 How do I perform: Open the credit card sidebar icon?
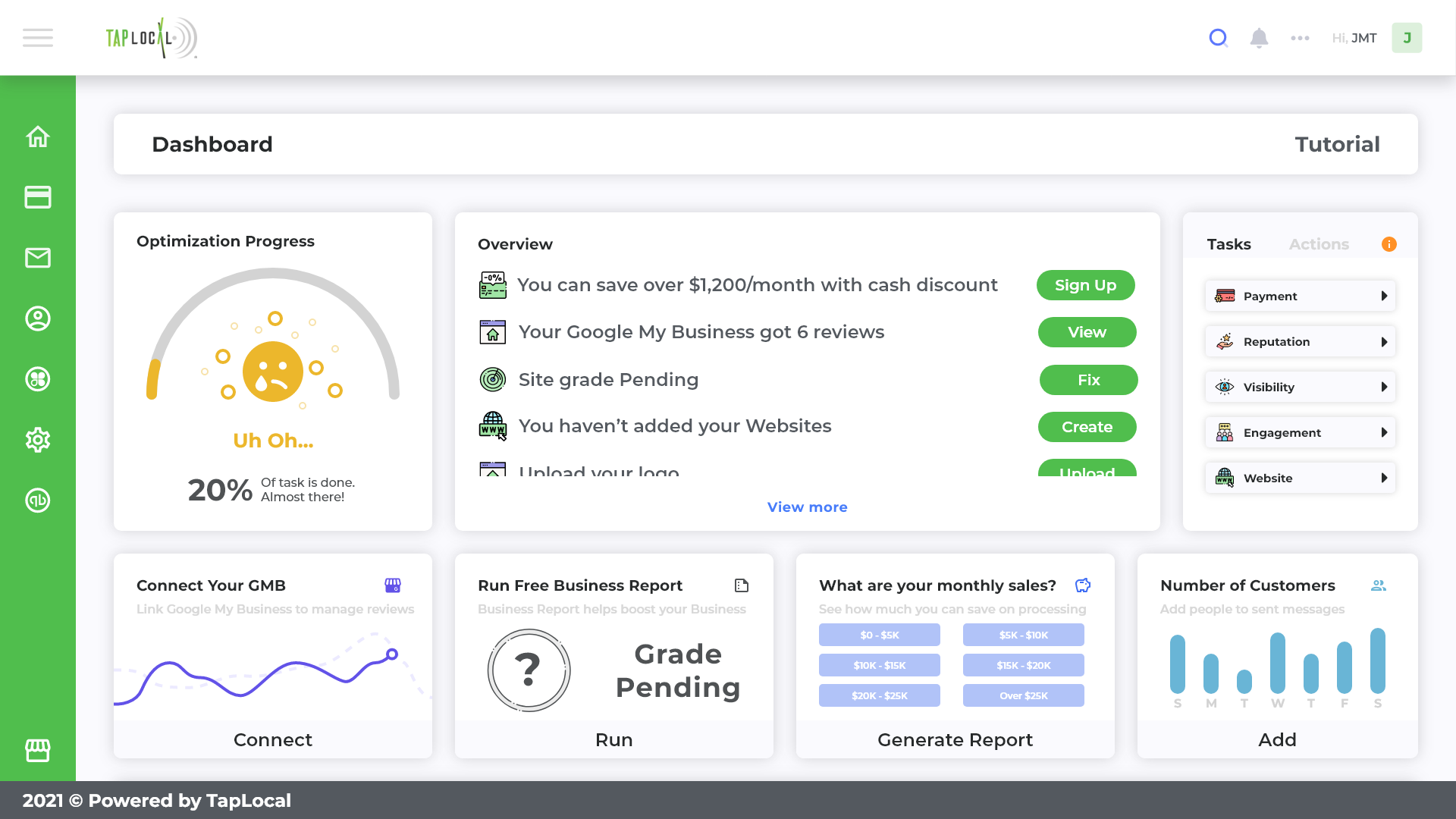pyautogui.click(x=38, y=197)
